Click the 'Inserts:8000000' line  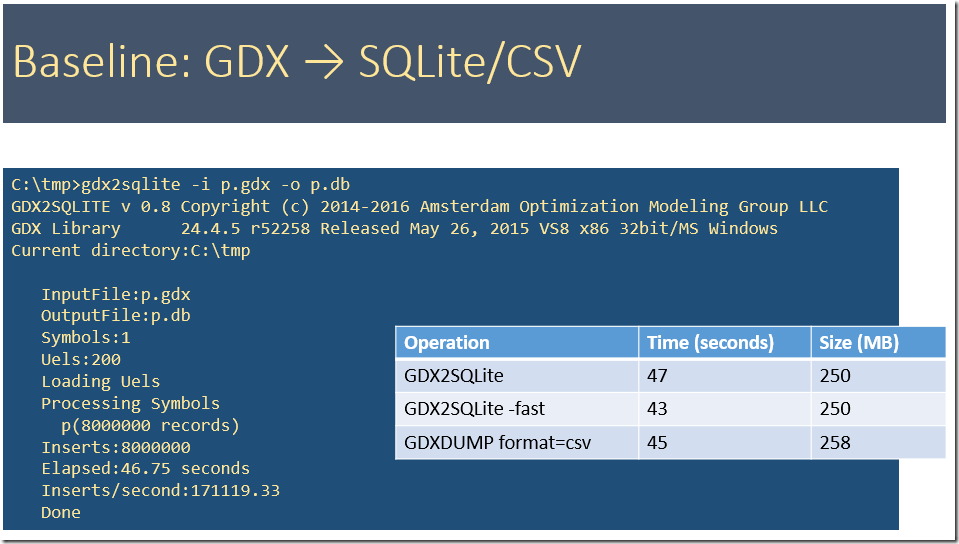point(116,447)
